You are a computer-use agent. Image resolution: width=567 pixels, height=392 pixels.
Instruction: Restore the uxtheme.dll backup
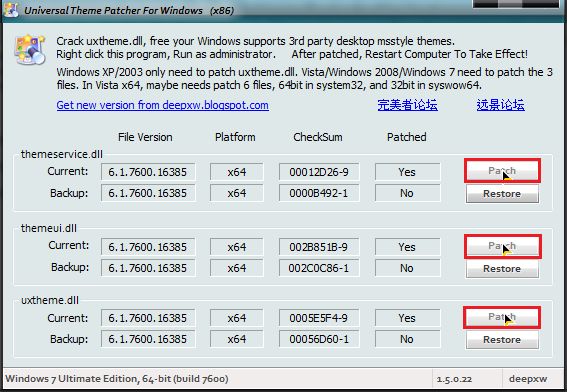(502, 340)
